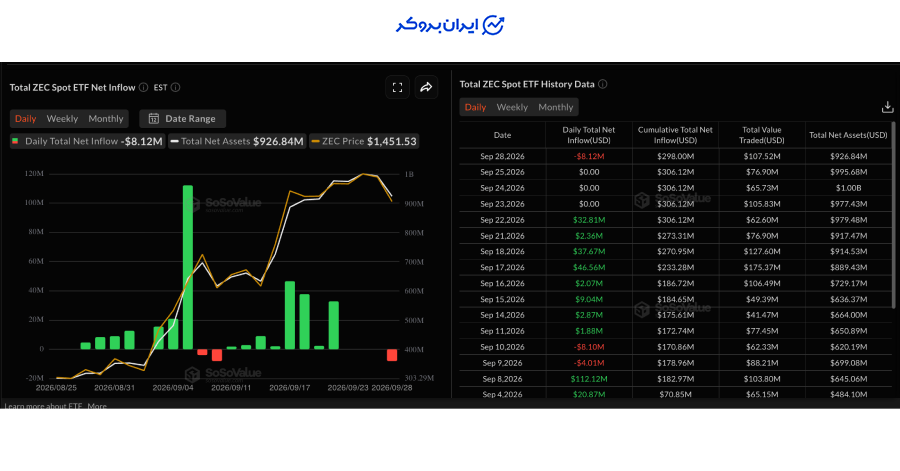Click calendar icon in Date Range button
The image size is (900, 471).
click(154, 119)
